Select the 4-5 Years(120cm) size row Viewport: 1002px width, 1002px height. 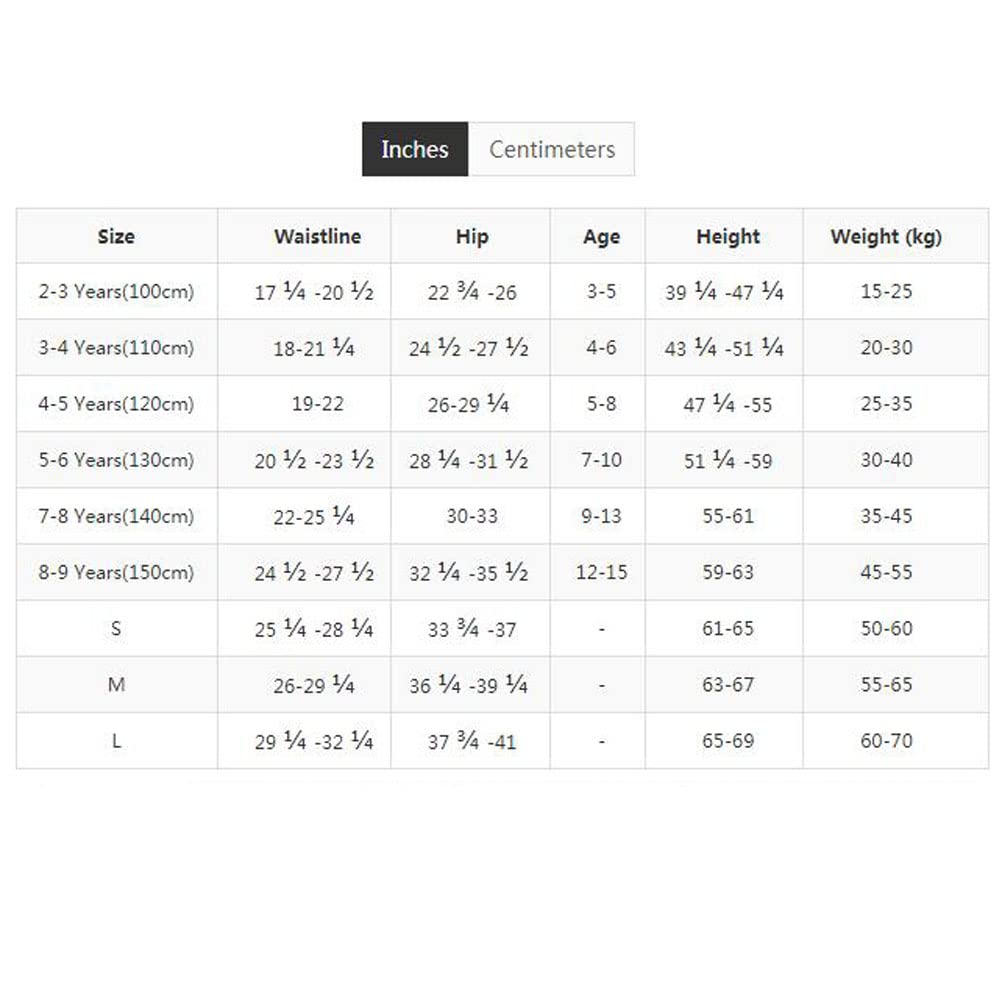[502, 404]
